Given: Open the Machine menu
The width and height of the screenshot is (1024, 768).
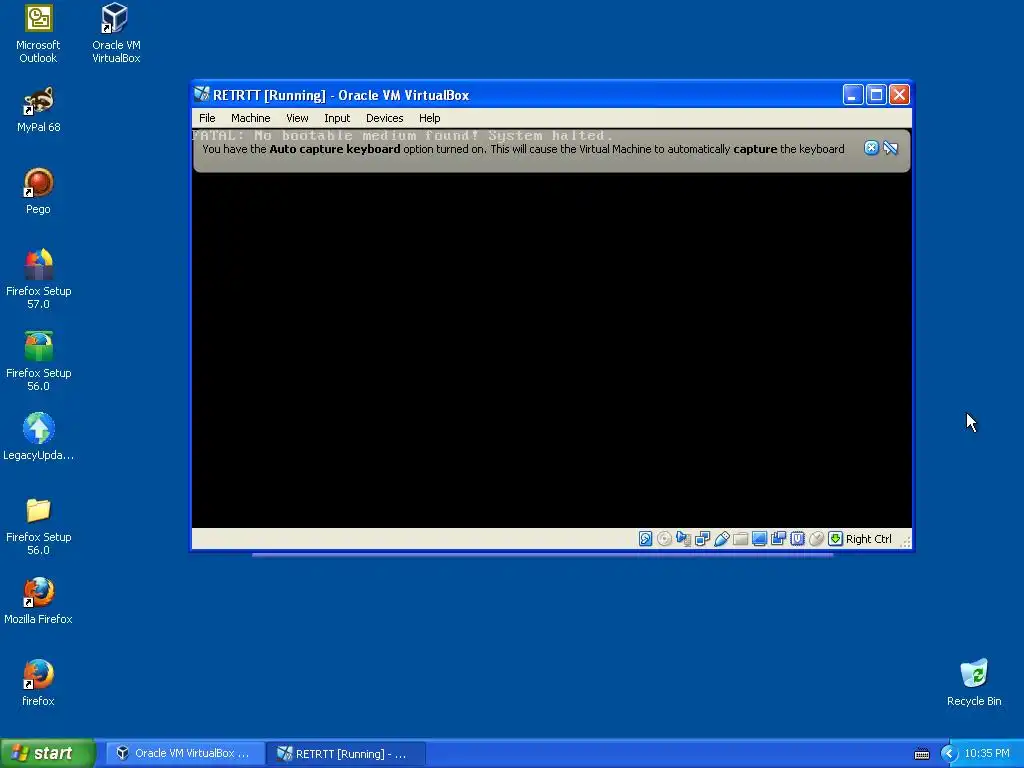Looking at the screenshot, I should tap(251, 118).
